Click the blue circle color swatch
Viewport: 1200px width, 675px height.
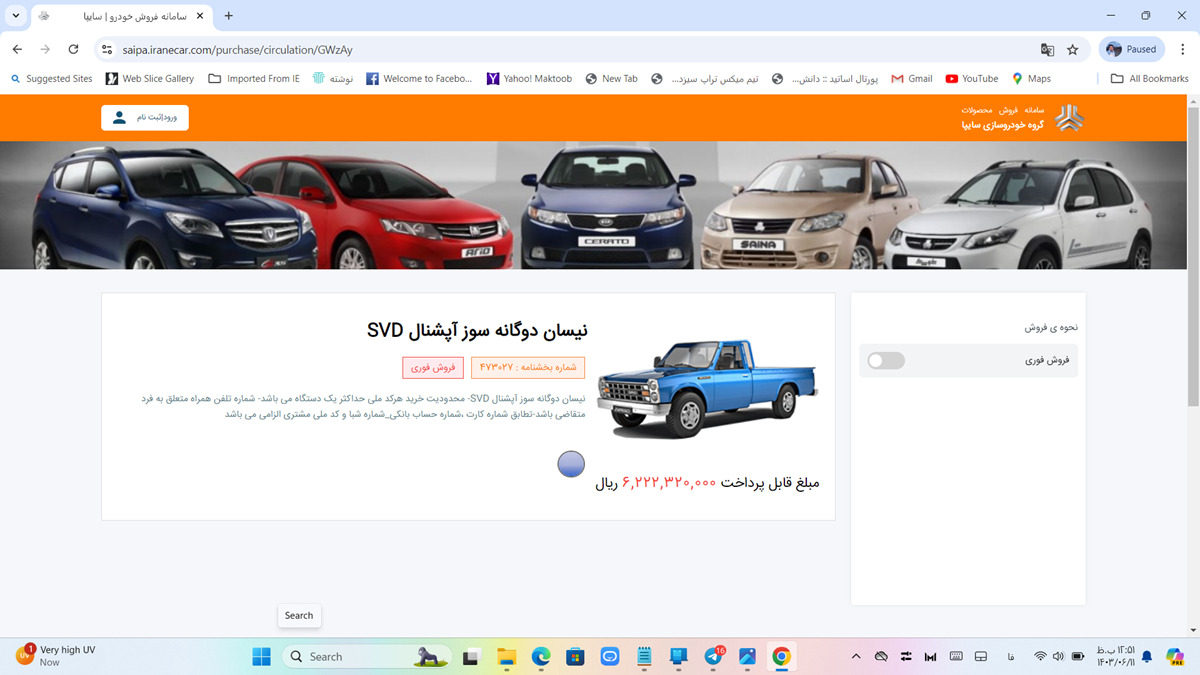pyautogui.click(x=571, y=463)
